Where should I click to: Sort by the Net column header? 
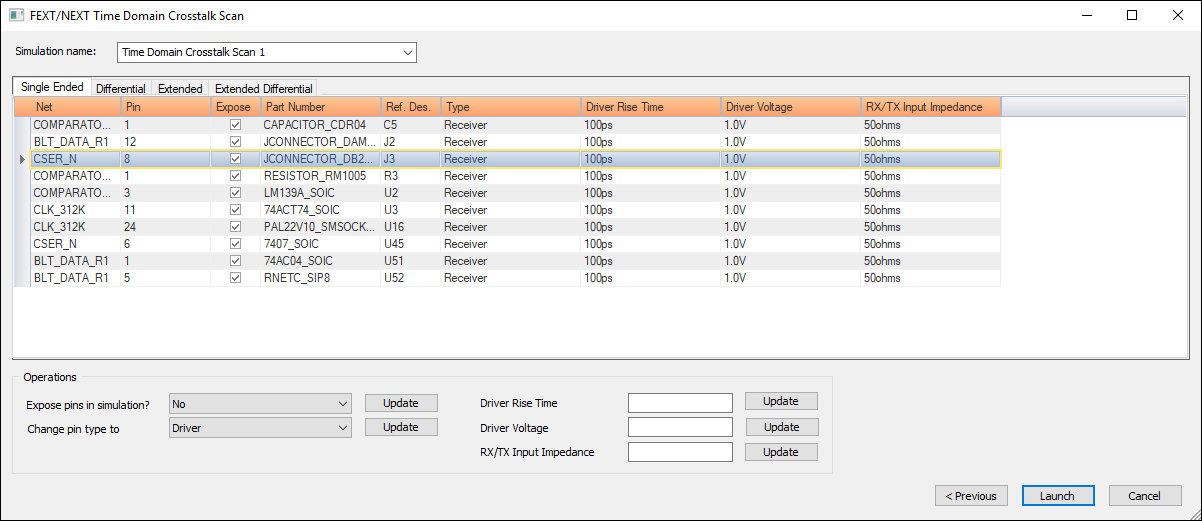click(x=75, y=107)
